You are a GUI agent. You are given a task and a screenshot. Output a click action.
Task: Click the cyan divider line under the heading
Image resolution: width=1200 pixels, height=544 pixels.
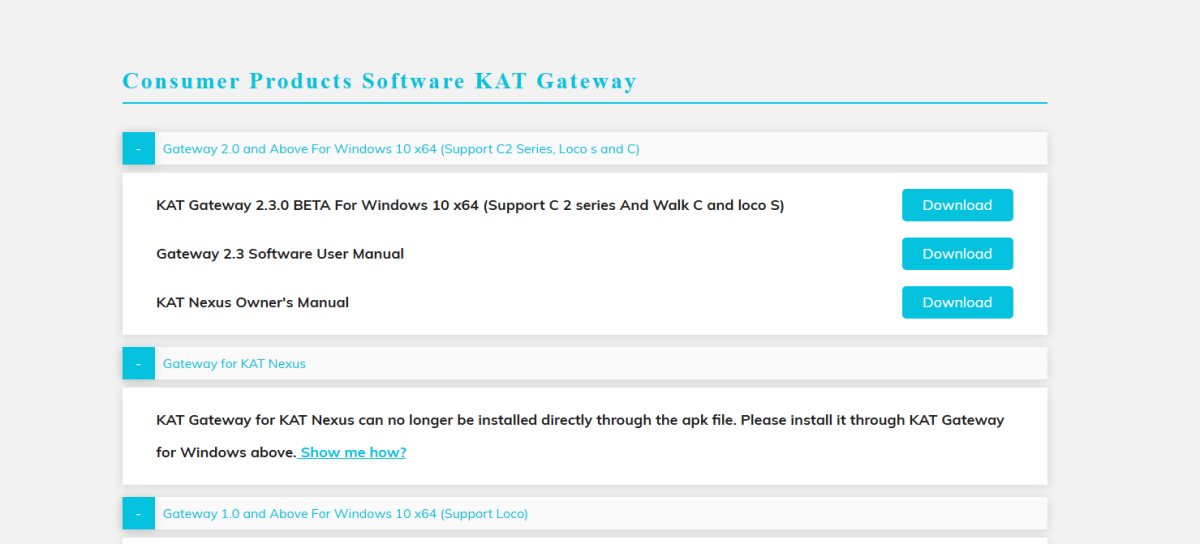point(585,102)
